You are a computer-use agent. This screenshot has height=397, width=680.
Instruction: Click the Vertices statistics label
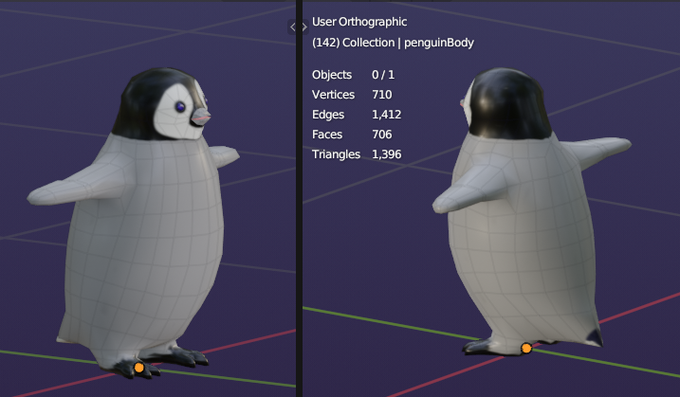(333, 95)
